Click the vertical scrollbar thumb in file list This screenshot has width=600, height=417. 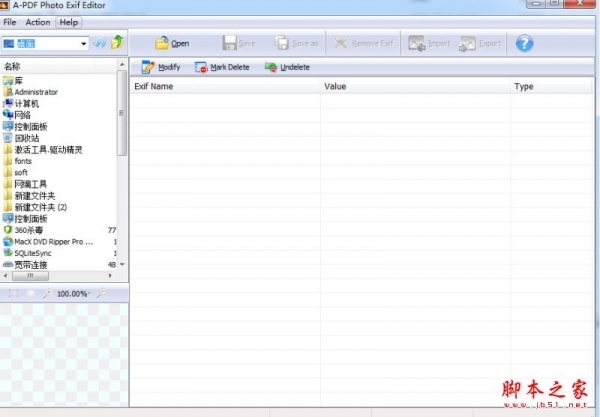point(122,113)
